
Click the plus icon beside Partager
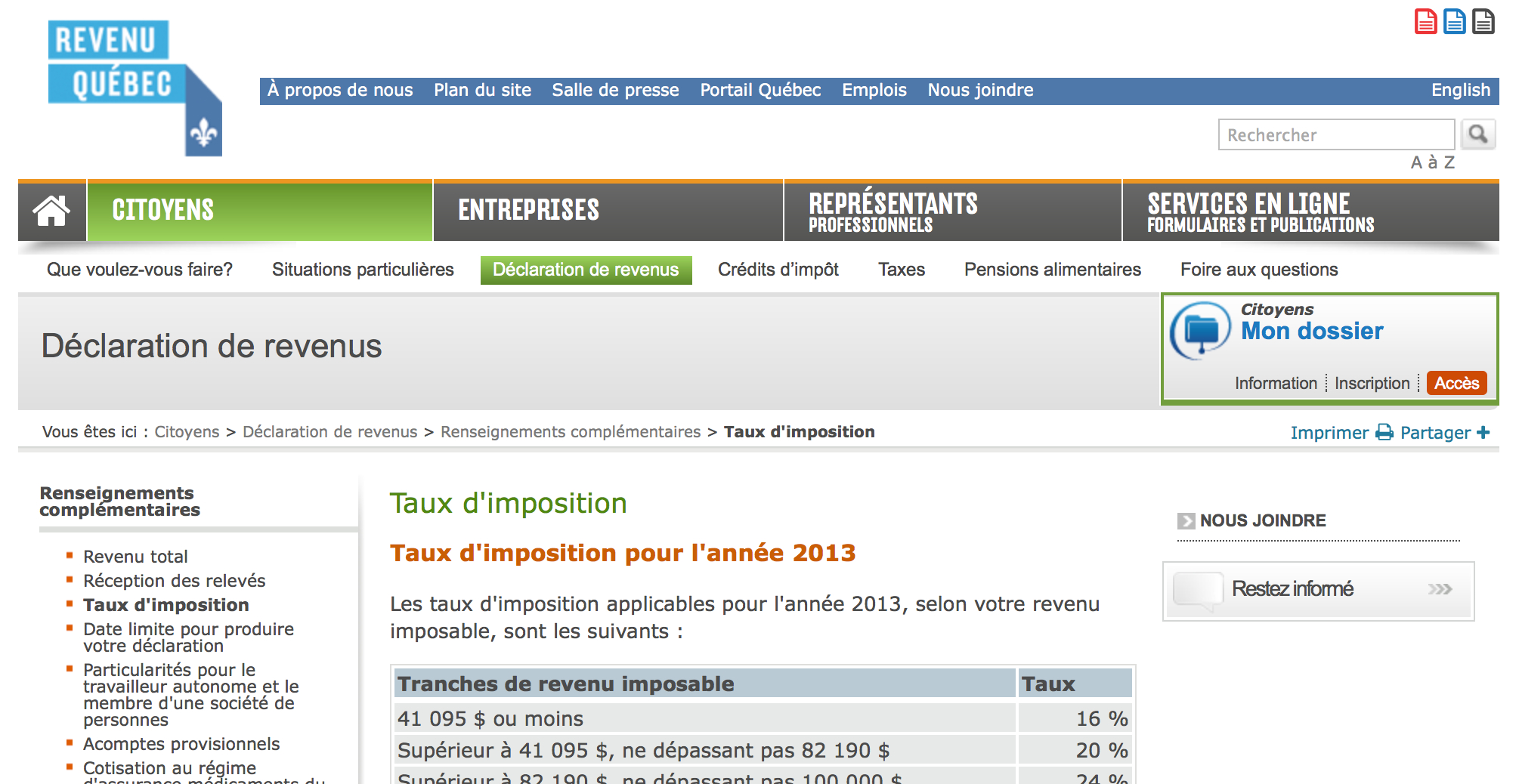1483,432
